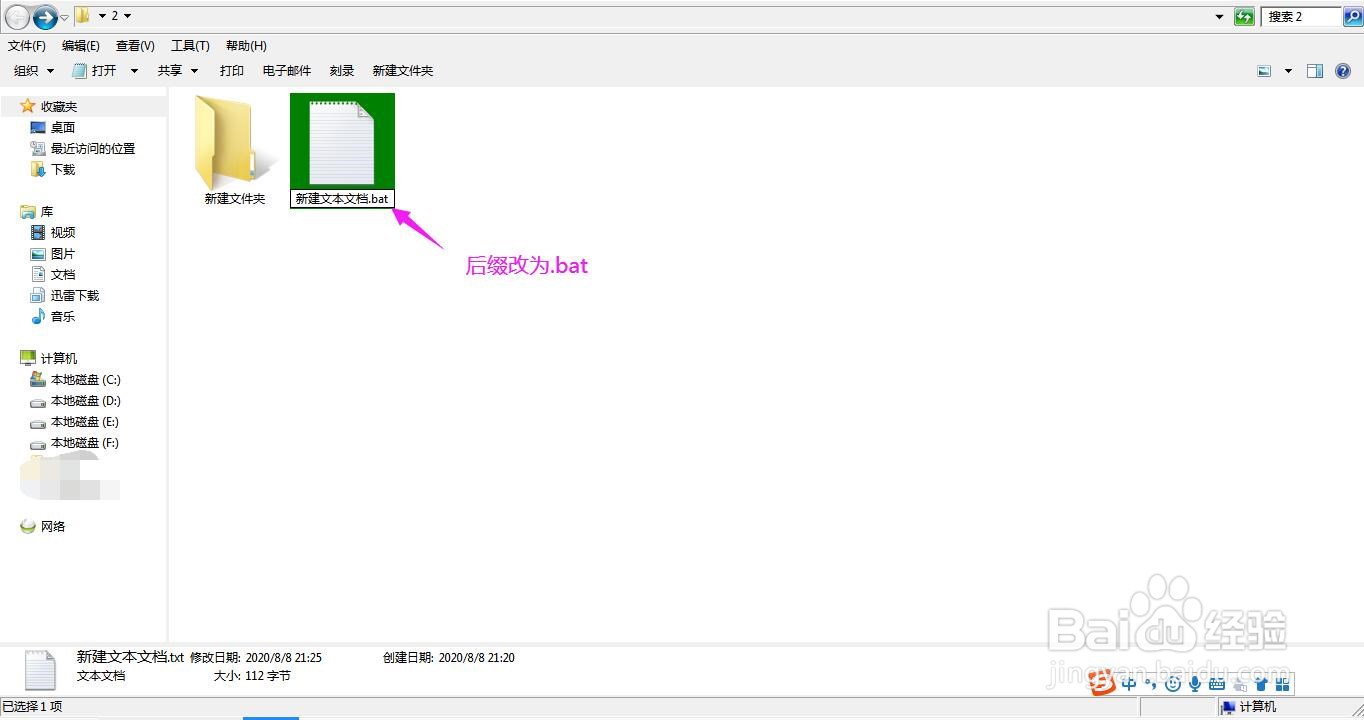The height and width of the screenshot is (720, 1364).
Task: Click the shirt skin icon on IME bar
Action: point(1260,684)
